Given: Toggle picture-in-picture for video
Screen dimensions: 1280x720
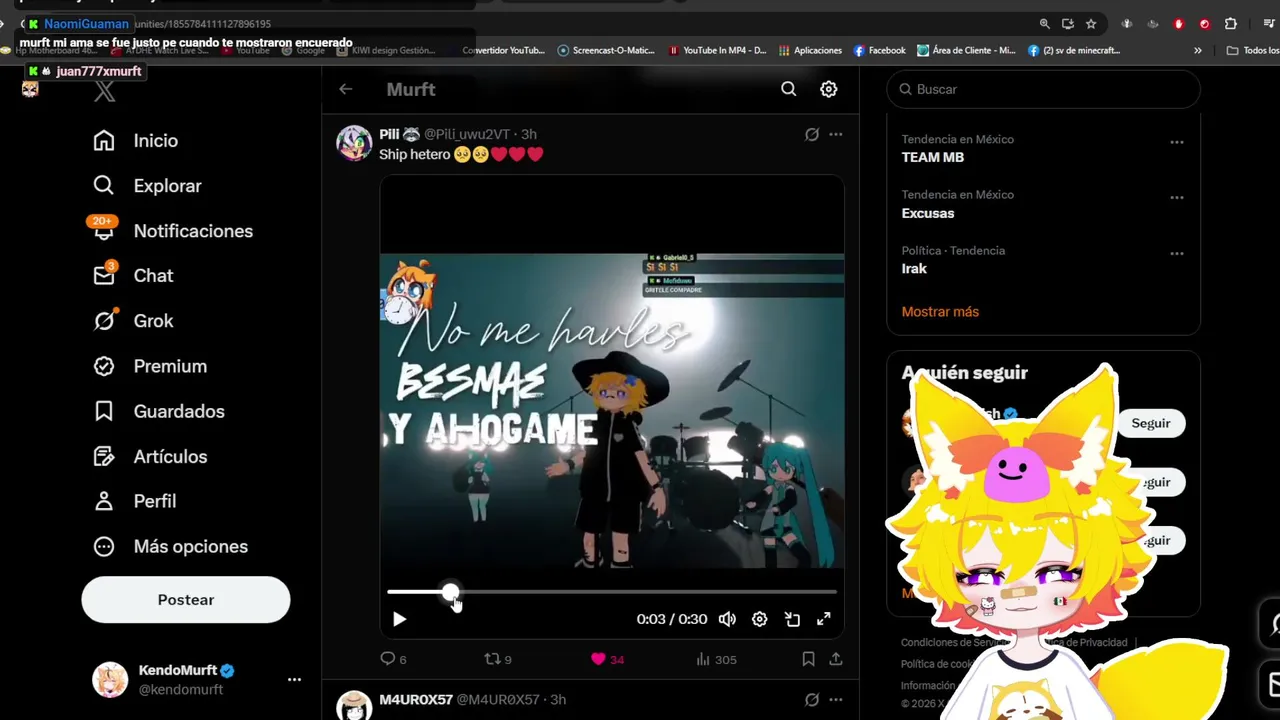Looking at the screenshot, I should click(792, 619).
